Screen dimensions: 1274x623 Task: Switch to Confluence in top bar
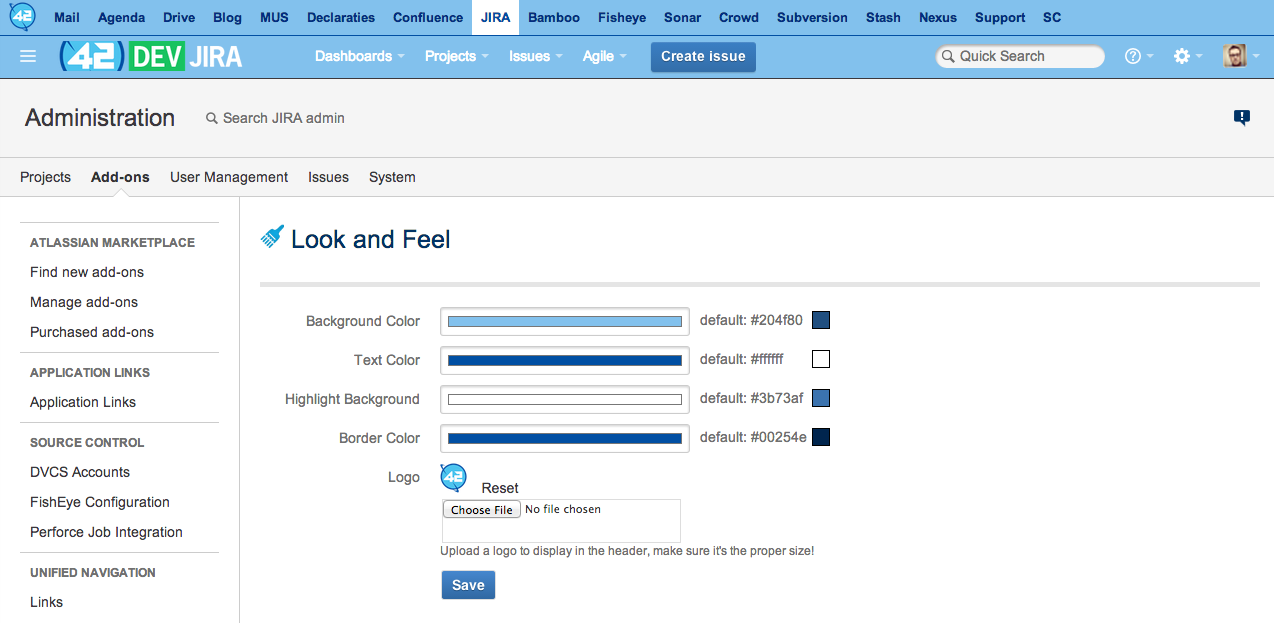(428, 18)
